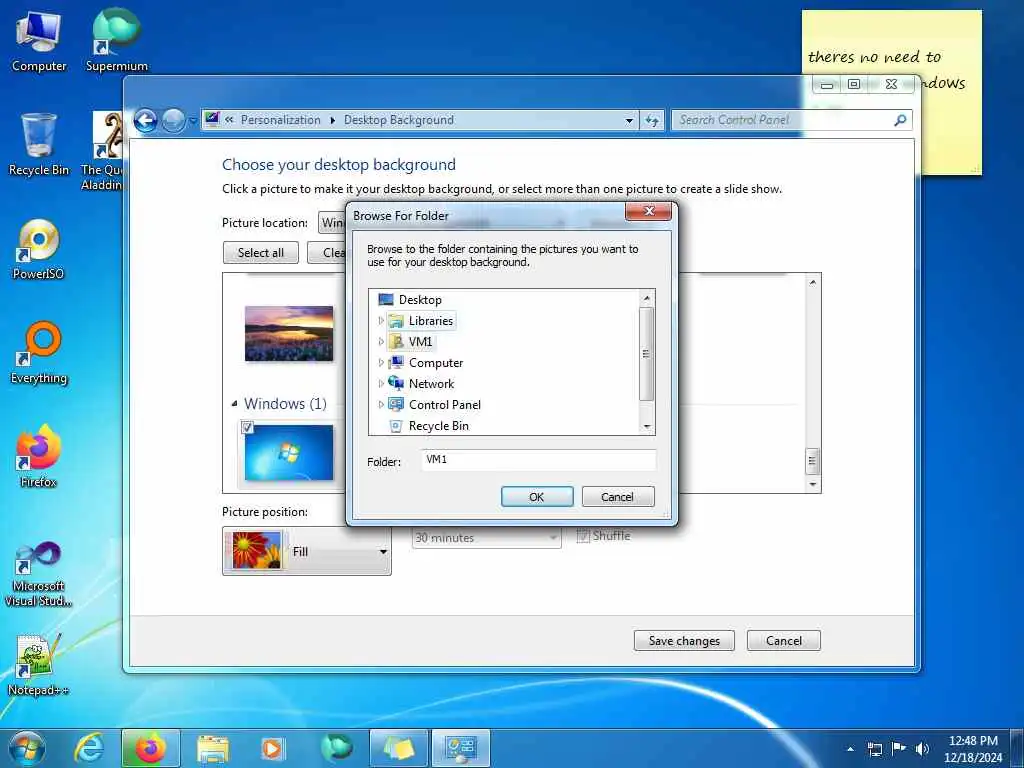Click the Save changes button

point(684,641)
